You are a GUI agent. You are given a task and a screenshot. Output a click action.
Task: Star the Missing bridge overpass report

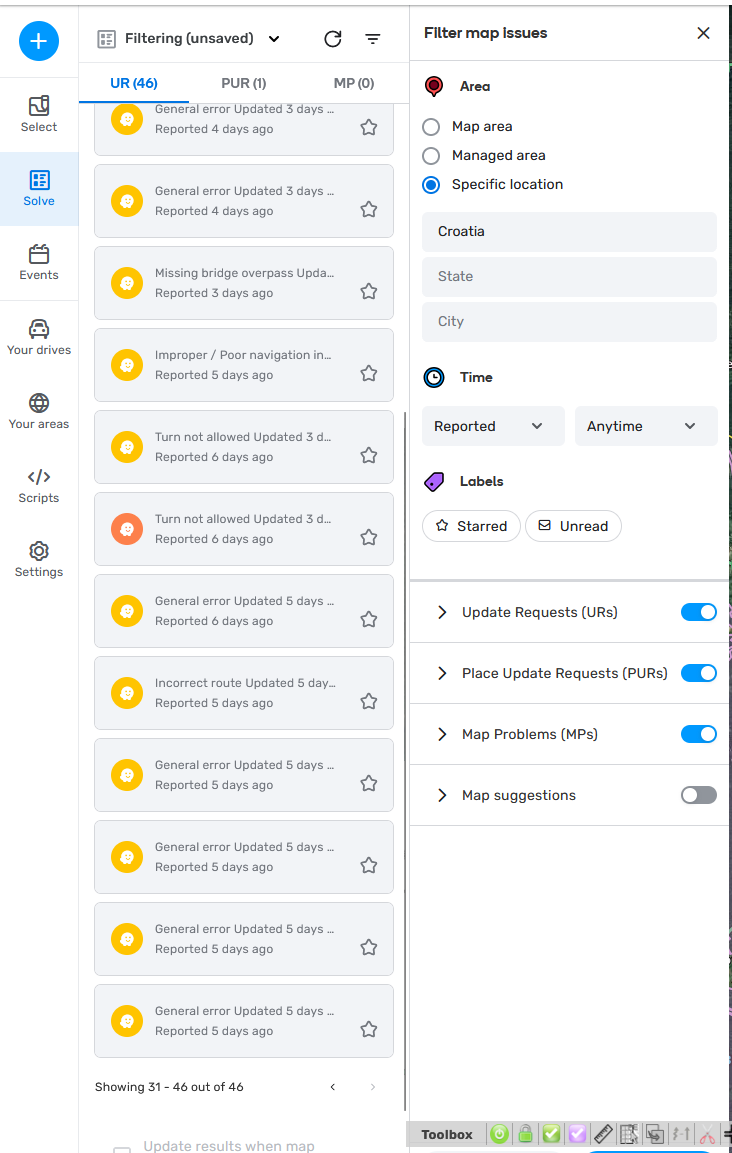tap(369, 291)
